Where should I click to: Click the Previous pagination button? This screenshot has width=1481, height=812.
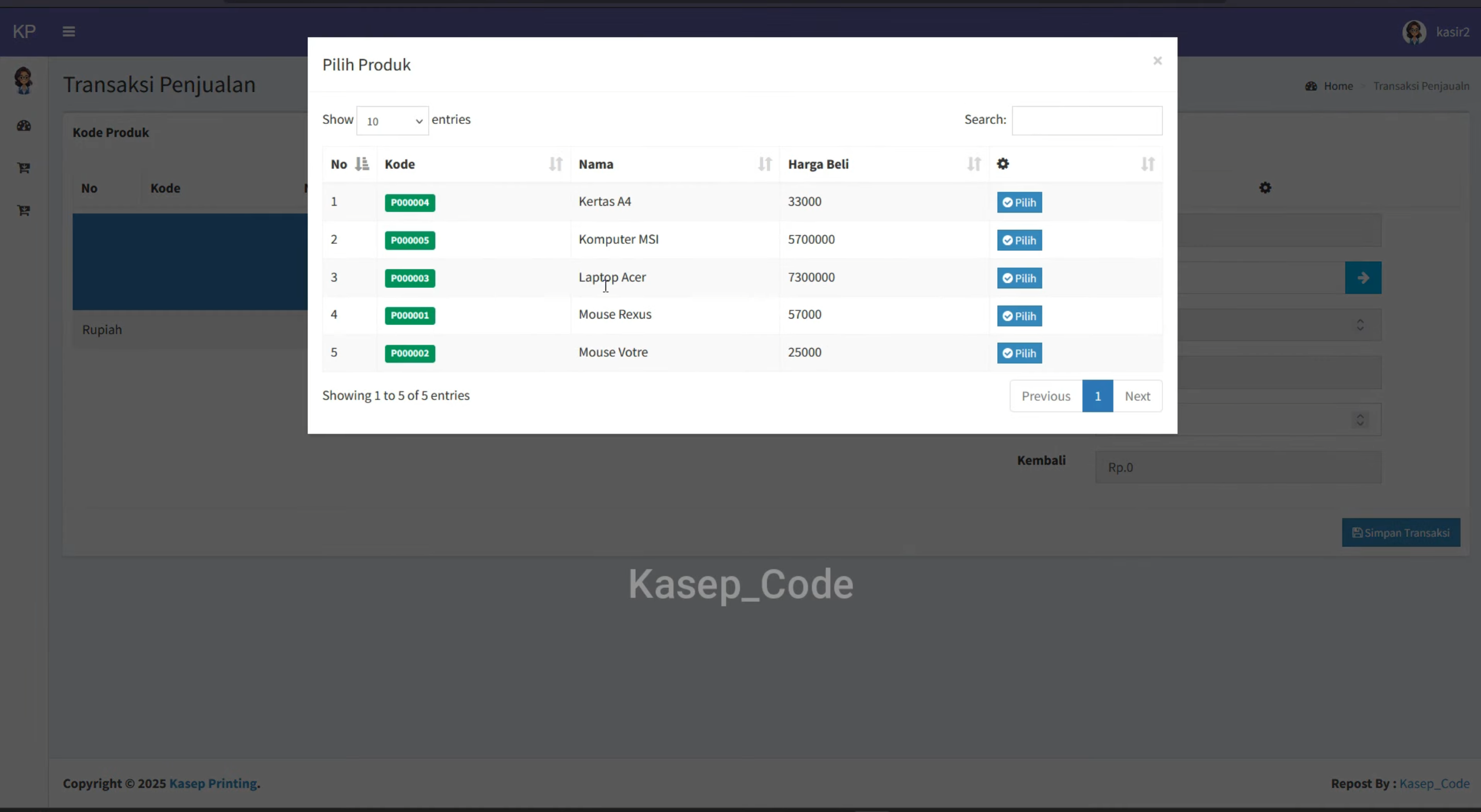(x=1046, y=396)
